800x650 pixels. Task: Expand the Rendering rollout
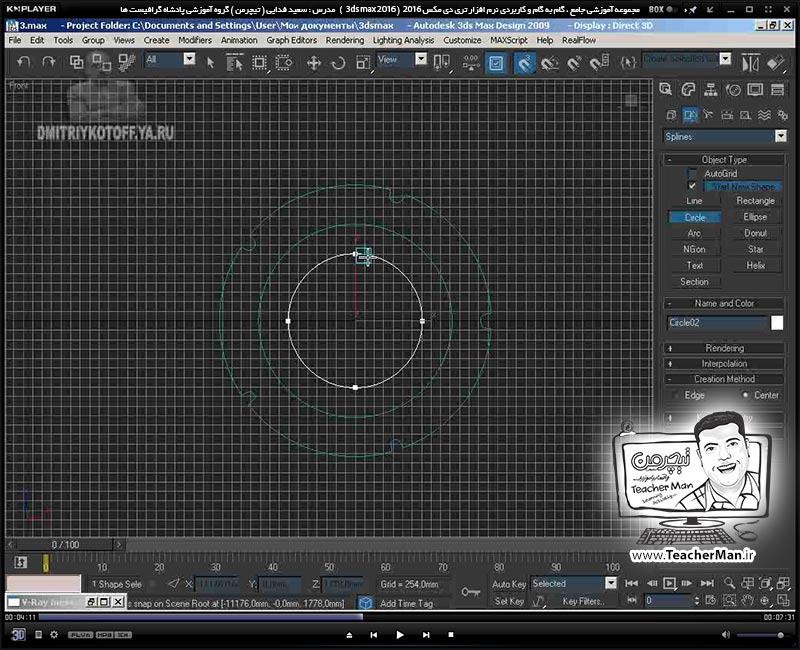pos(724,348)
